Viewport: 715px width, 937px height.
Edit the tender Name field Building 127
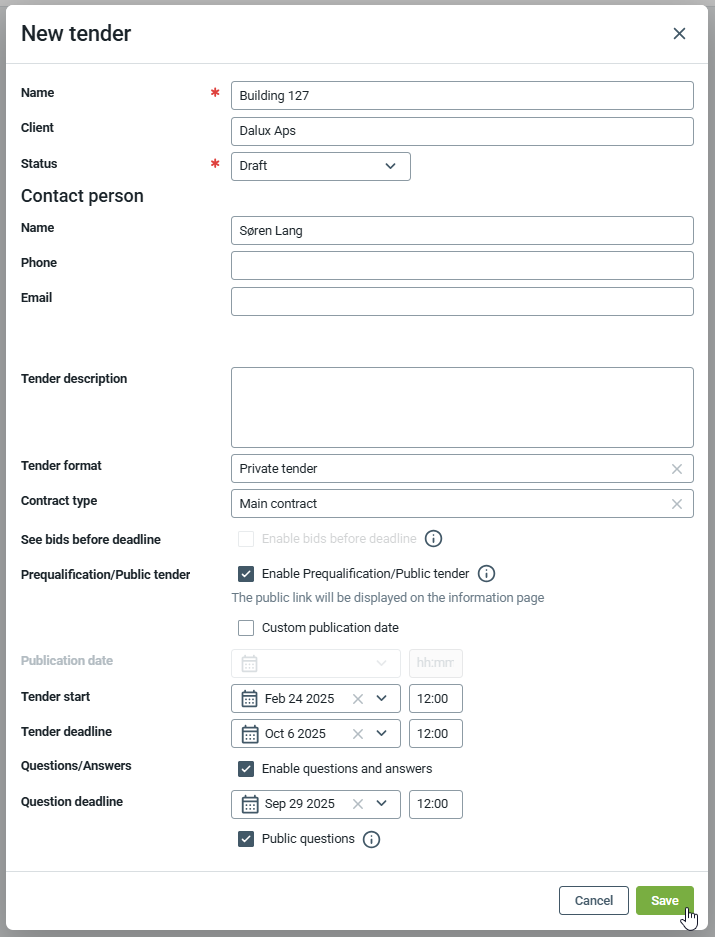[462, 96]
